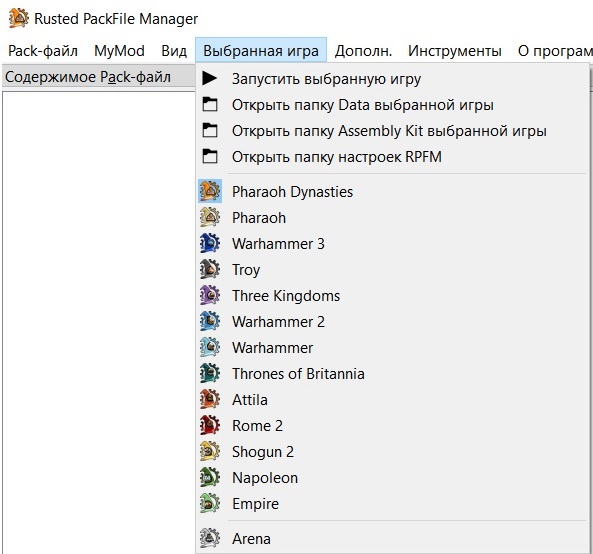This screenshot has width=593, height=554.
Task: Click the blue Warhammer 3 gear icon
Action: click(x=210, y=243)
